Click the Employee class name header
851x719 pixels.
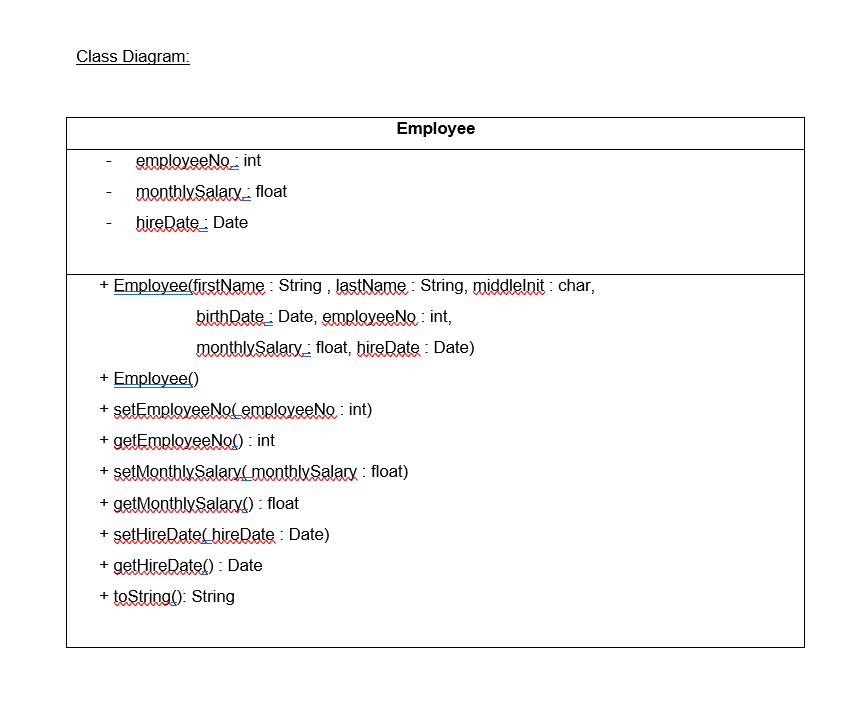tap(435, 129)
